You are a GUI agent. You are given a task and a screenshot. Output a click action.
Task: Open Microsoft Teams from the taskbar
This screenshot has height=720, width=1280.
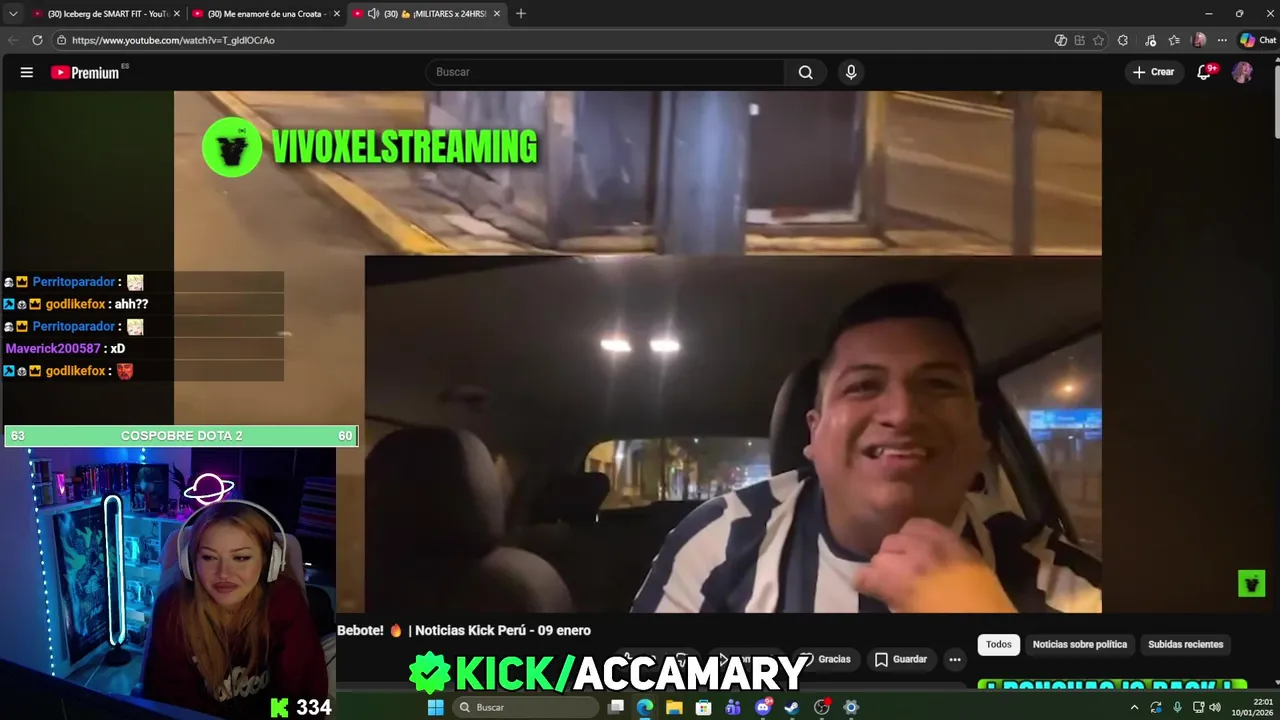pyautogui.click(x=733, y=707)
